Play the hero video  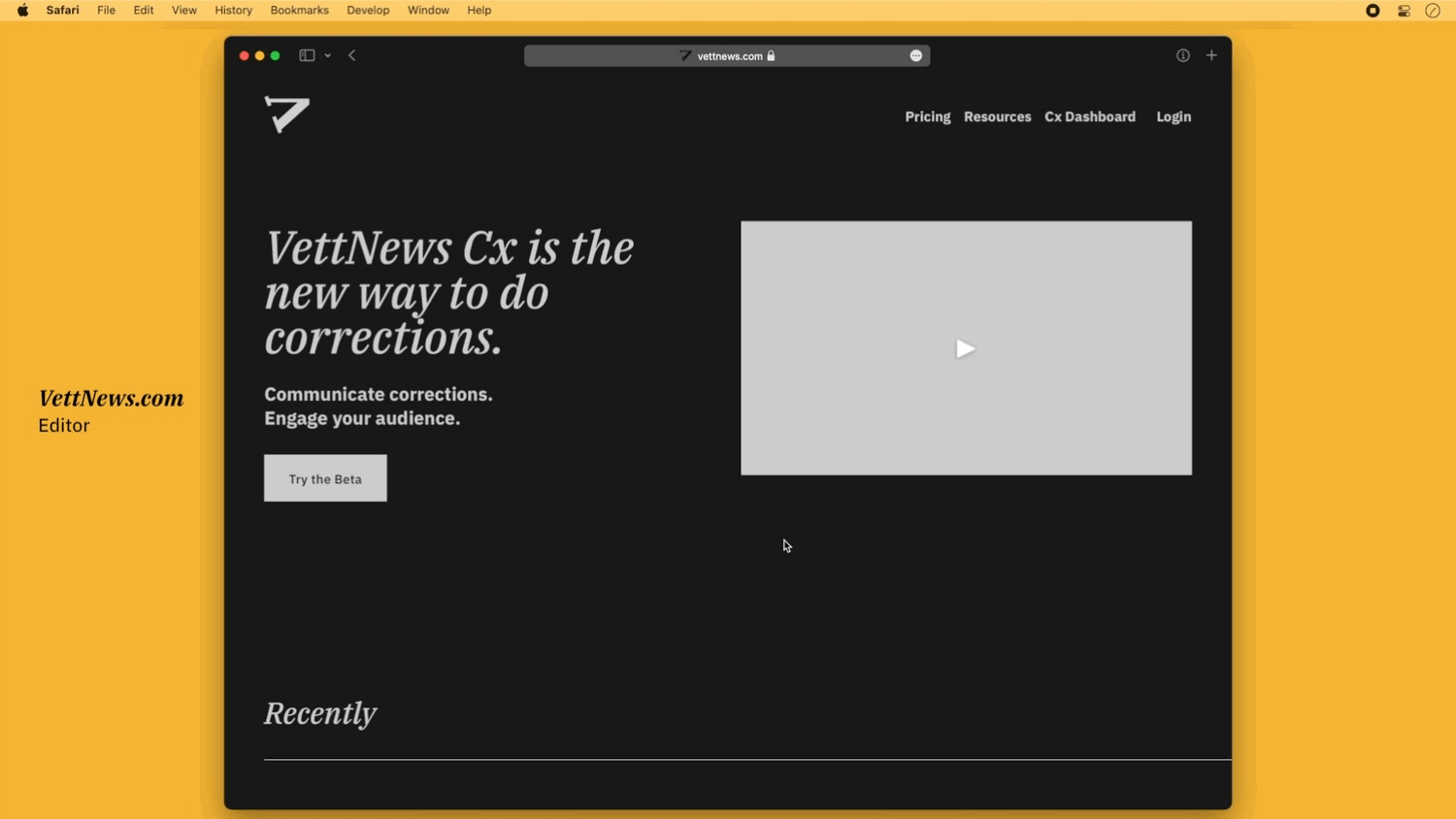click(965, 348)
